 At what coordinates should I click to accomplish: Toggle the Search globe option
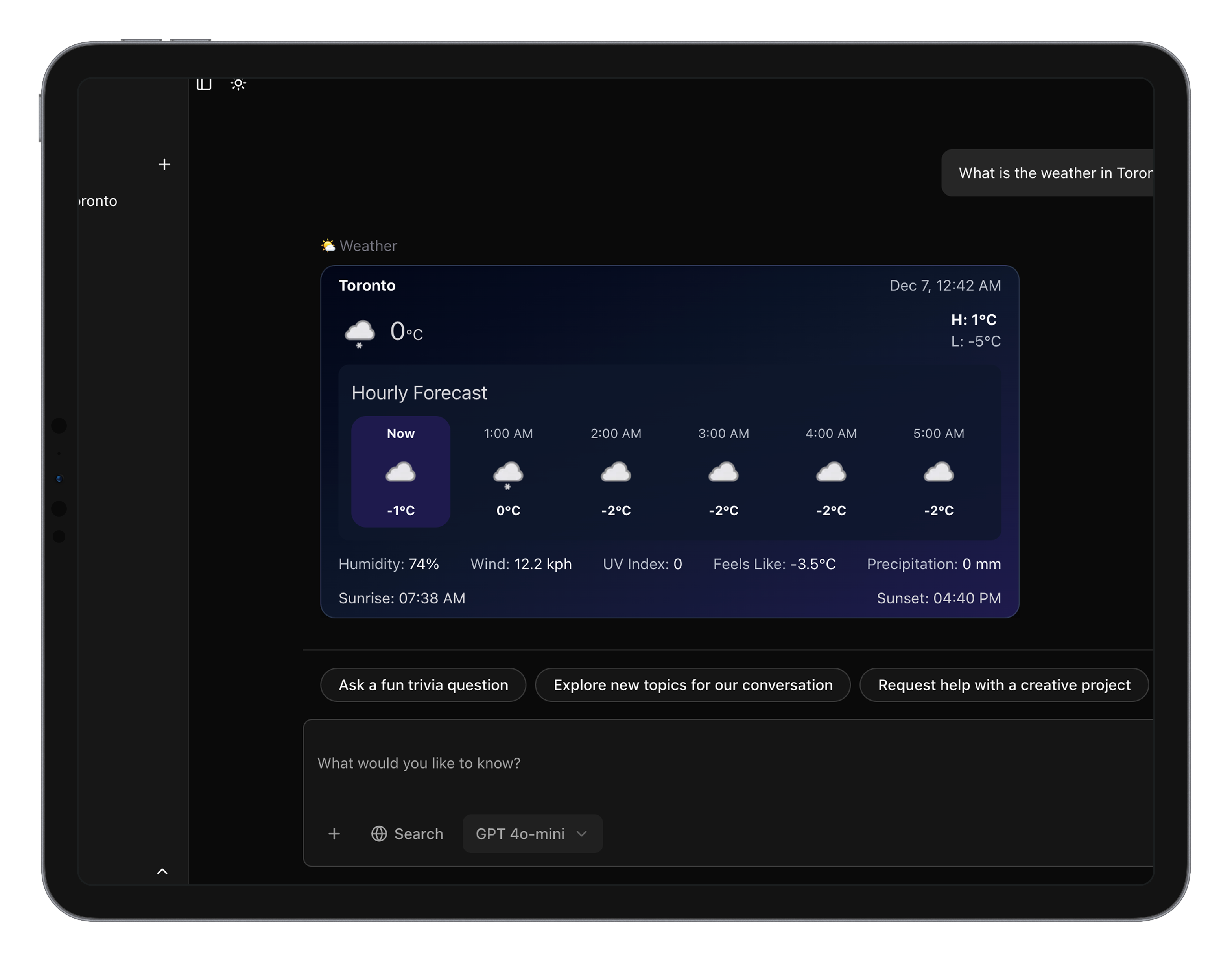407,834
